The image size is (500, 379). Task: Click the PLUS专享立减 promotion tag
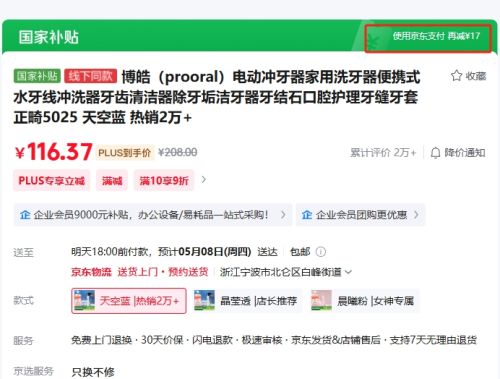pyautogui.click(x=52, y=181)
